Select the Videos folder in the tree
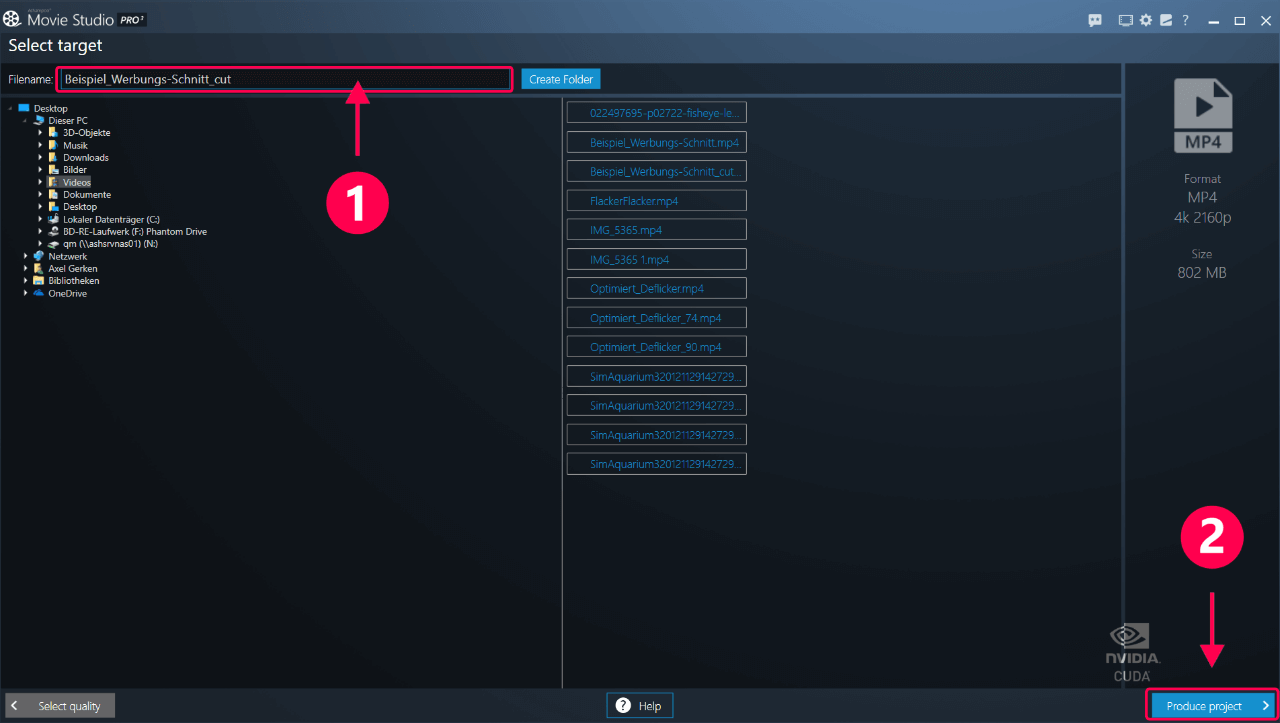Image resolution: width=1280 pixels, height=723 pixels. click(x=77, y=182)
